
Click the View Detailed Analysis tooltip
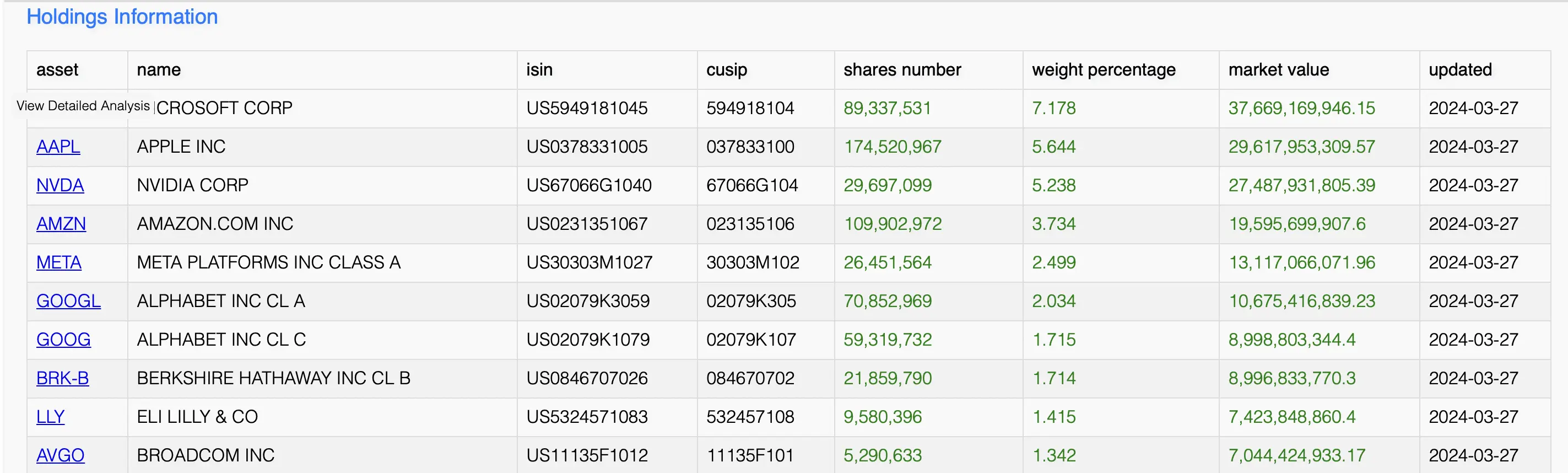83,106
